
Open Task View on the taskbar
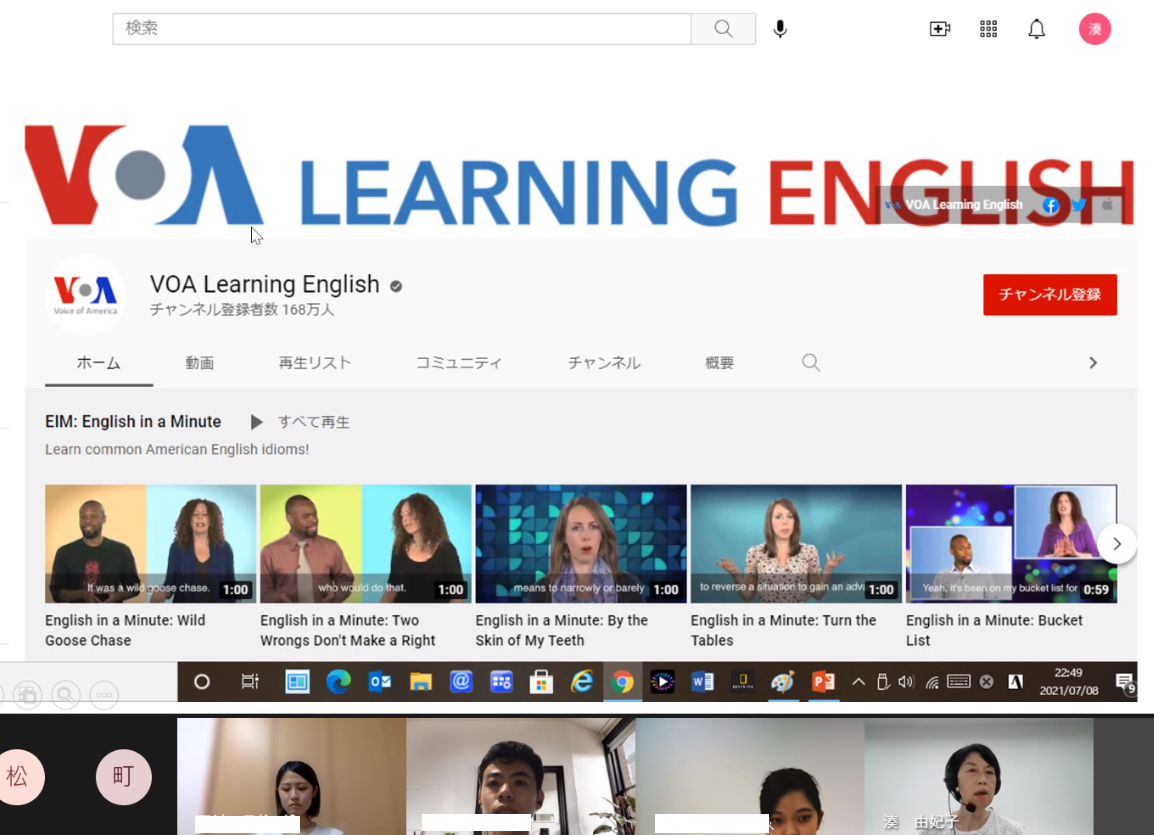click(250, 682)
